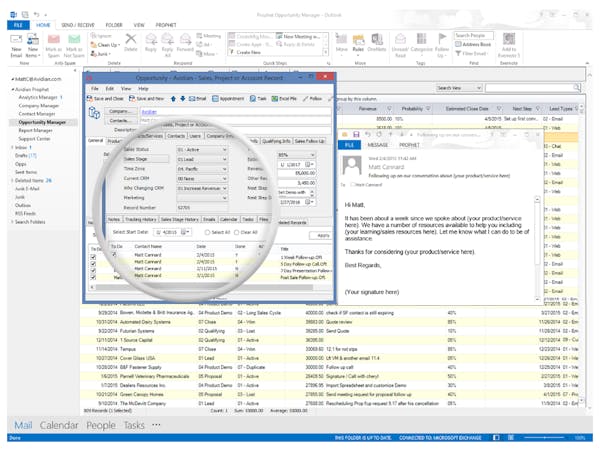Viewport: 600px width, 450px height.
Task: Click the blue down arrow in Opportunity toolbar
Action: pyautogui.click(x=183, y=99)
